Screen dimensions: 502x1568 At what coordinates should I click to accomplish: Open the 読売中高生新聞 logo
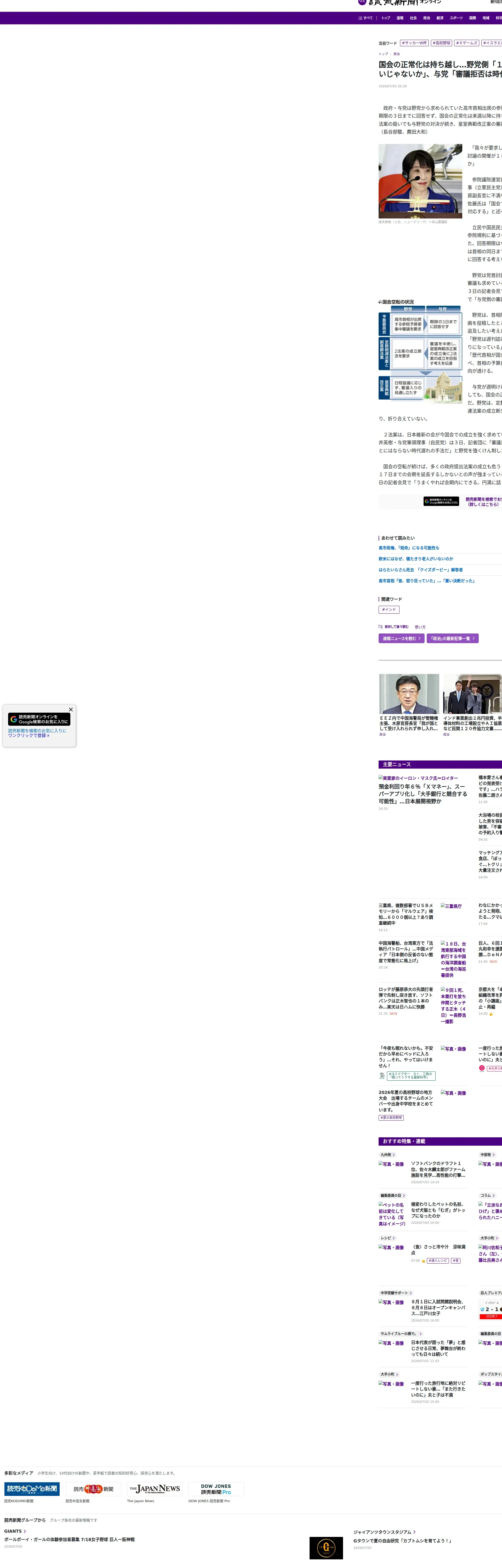(93, 1489)
